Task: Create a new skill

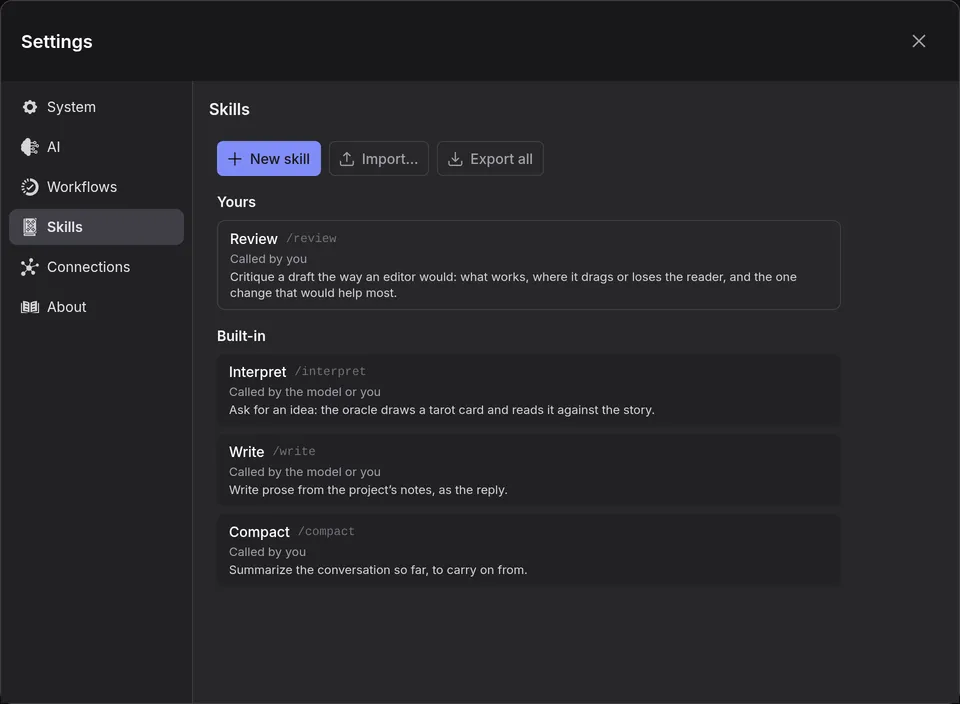Action: (269, 159)
